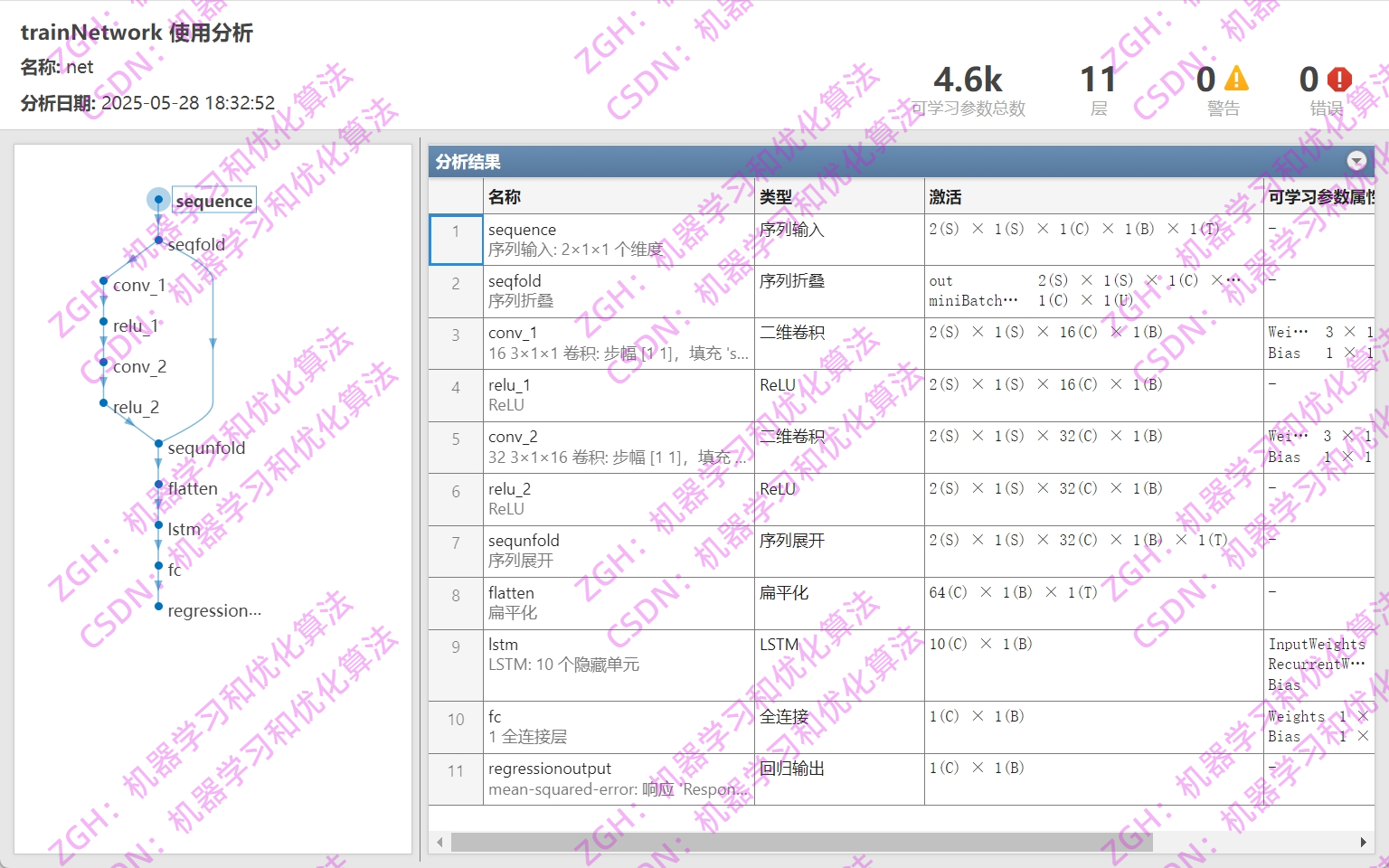1389x868 pixels.
Task: Click the 激活 column header
Action: coord(1093,196)
